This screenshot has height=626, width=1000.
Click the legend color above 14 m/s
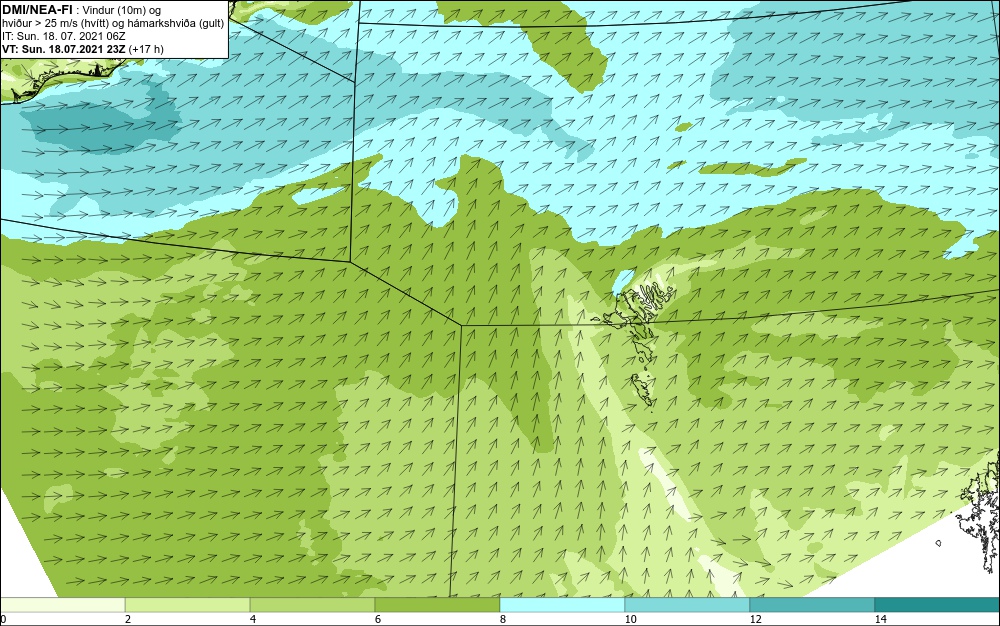(937, 605)
